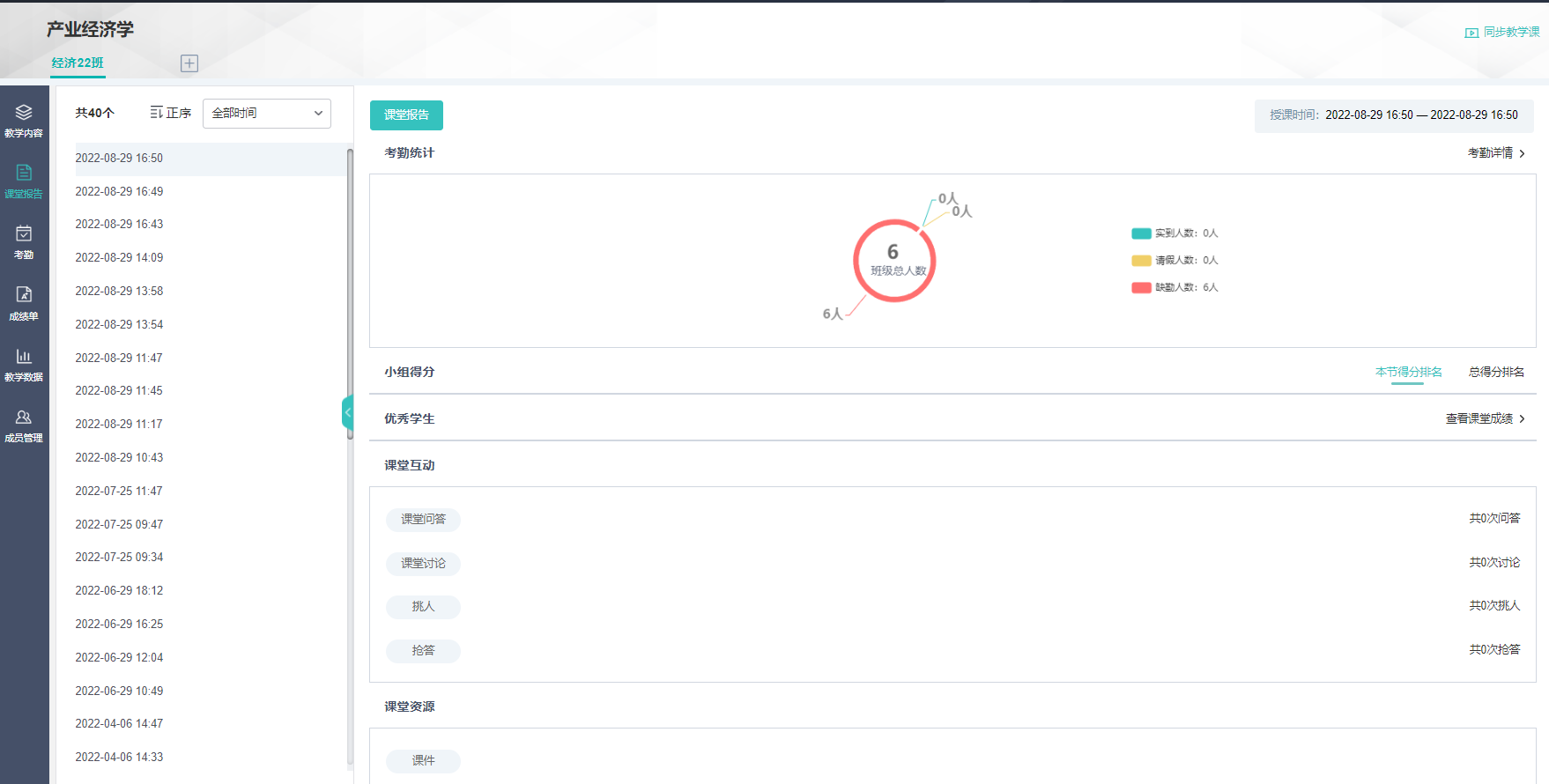This screenshot has width=1549, height=784.
Task: Open the 查看课堂成绩 link
Action: point(1485,418)
